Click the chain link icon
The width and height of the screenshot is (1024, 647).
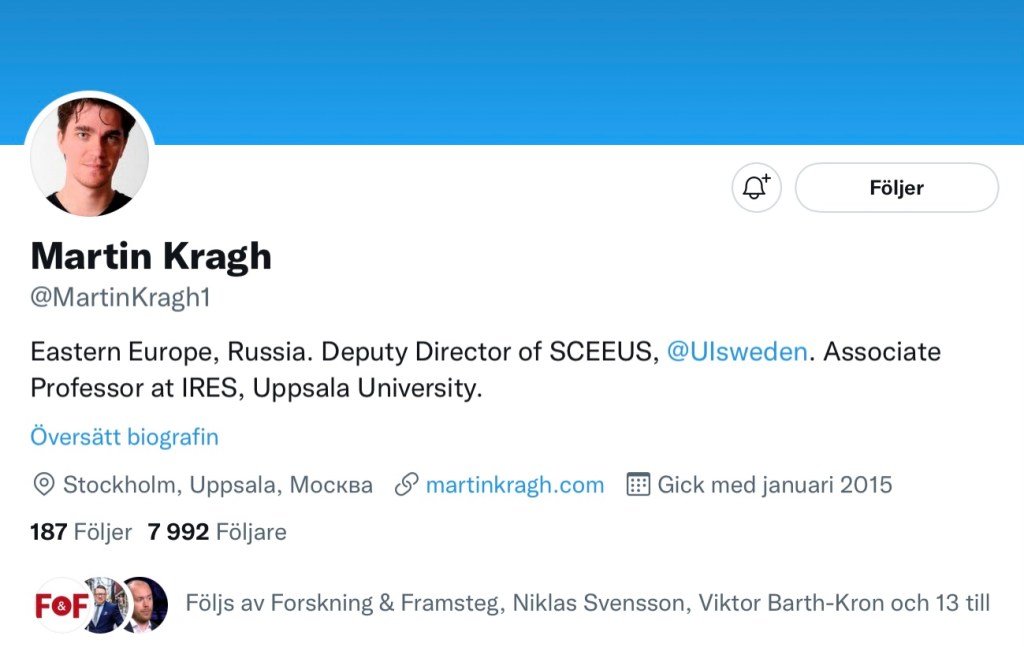point(406,486)
